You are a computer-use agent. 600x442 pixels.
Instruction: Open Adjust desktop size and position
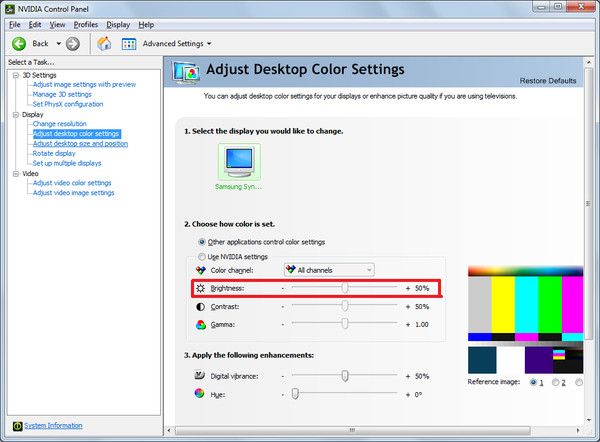tap(80, 144)
